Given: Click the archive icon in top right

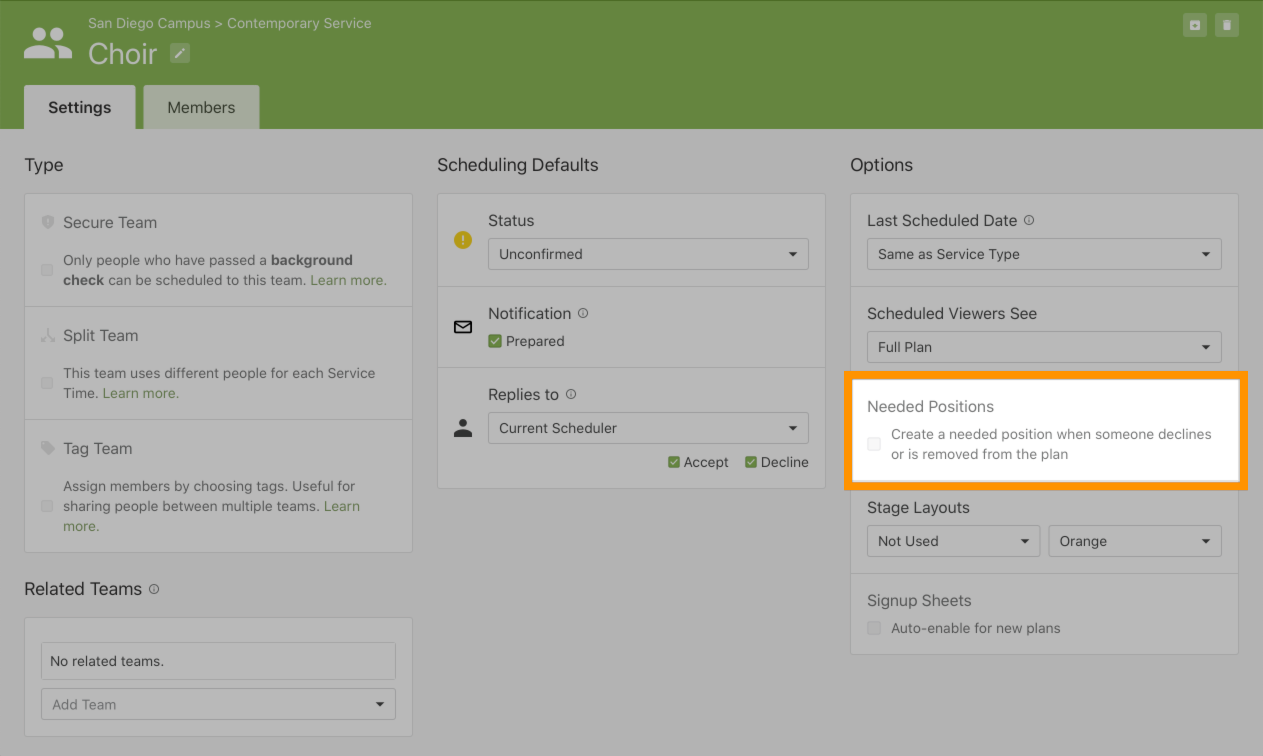Looking at the screenshot, I should click(x=1194, y=26).
